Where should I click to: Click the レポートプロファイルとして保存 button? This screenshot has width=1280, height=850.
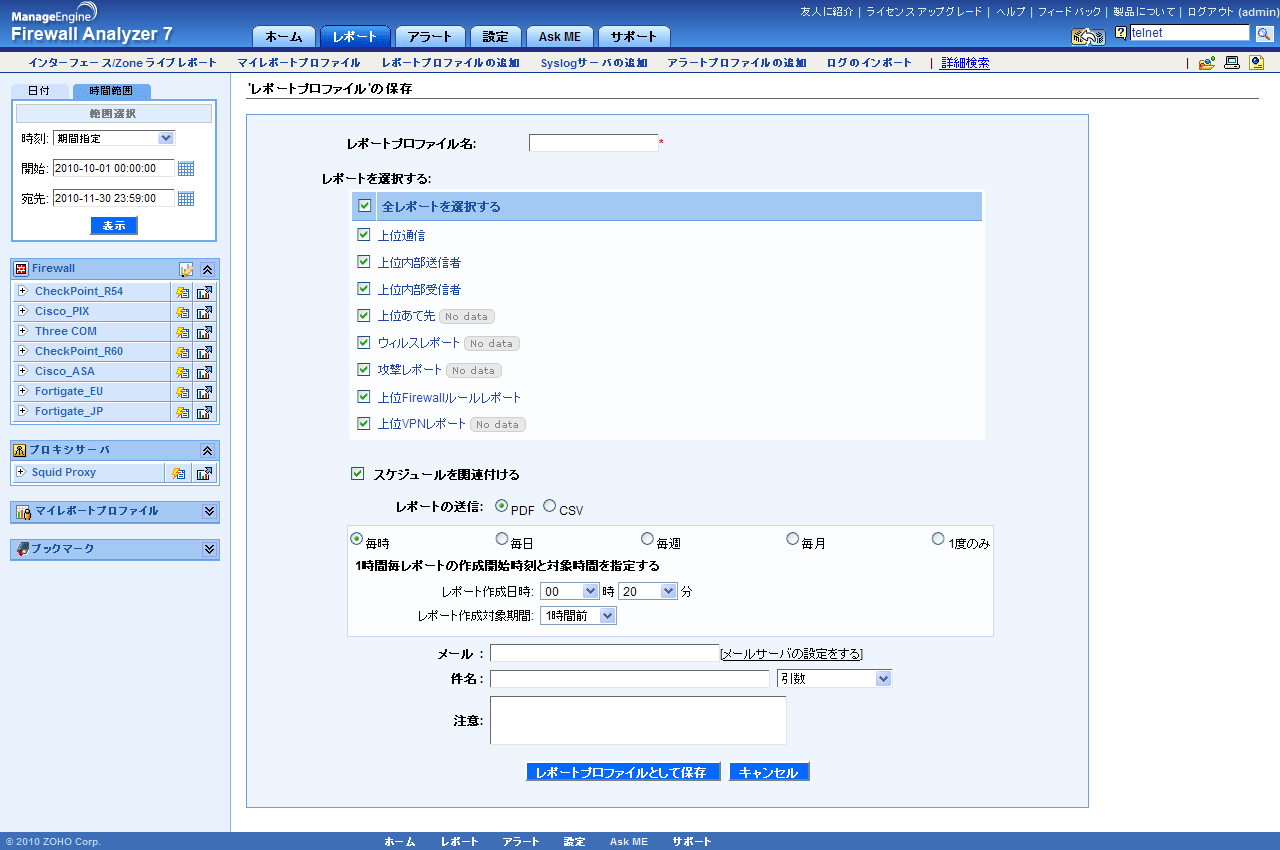623,772
